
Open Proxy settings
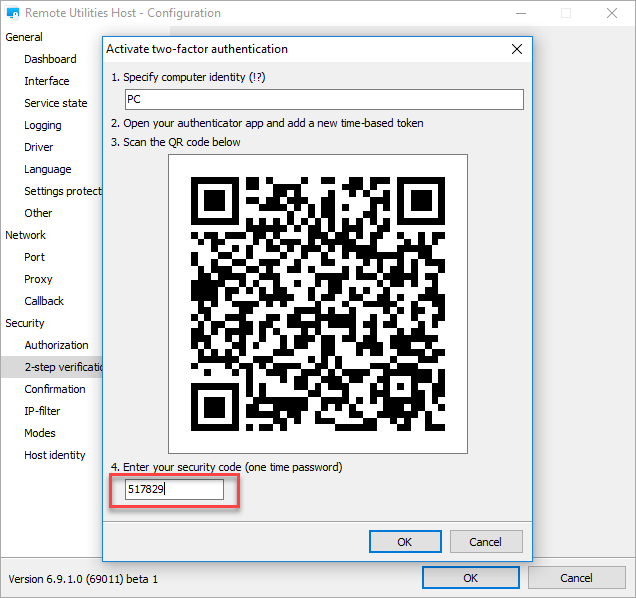[38, 279]
